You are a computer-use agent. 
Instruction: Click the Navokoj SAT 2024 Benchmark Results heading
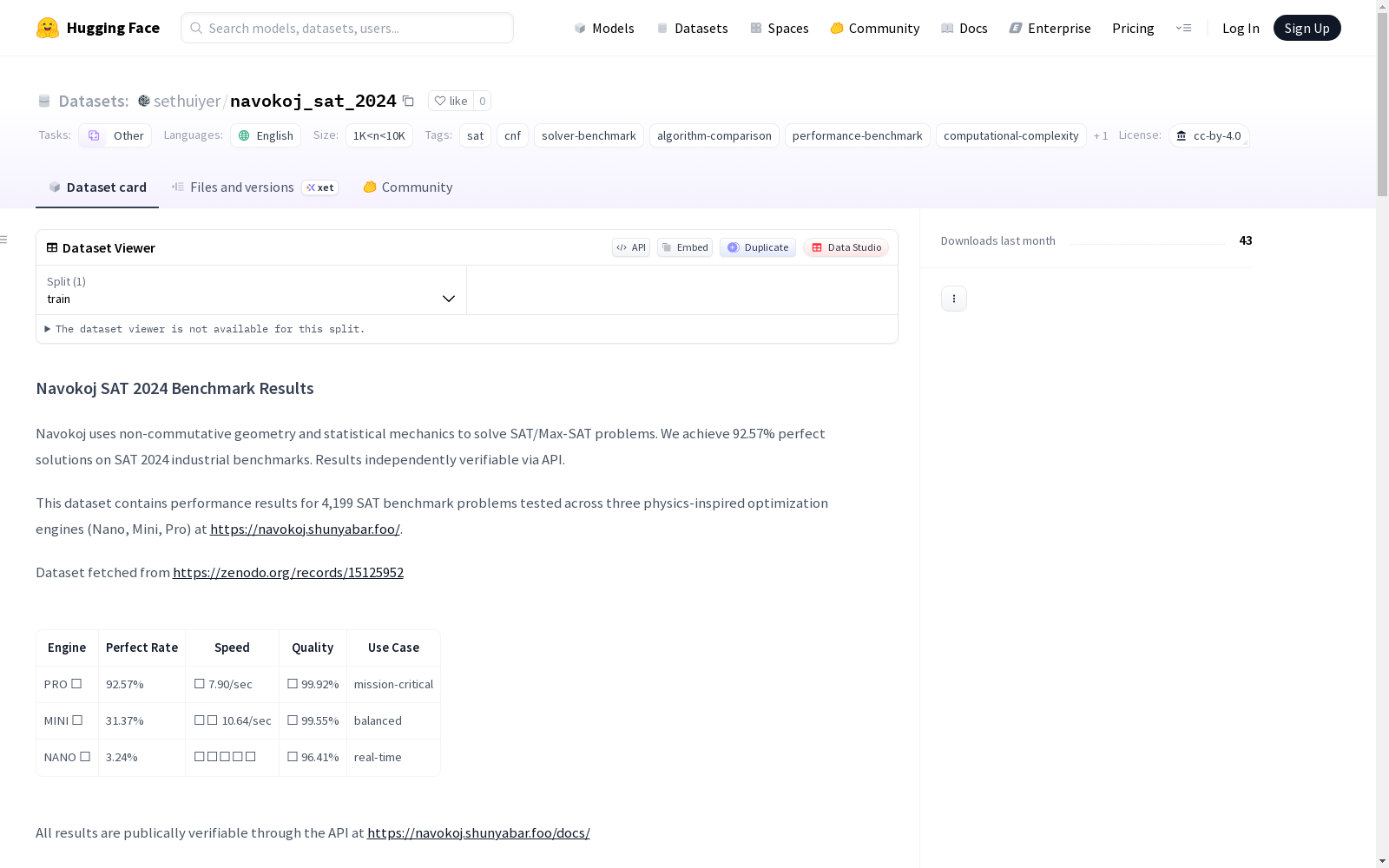(x=174, y=388)
